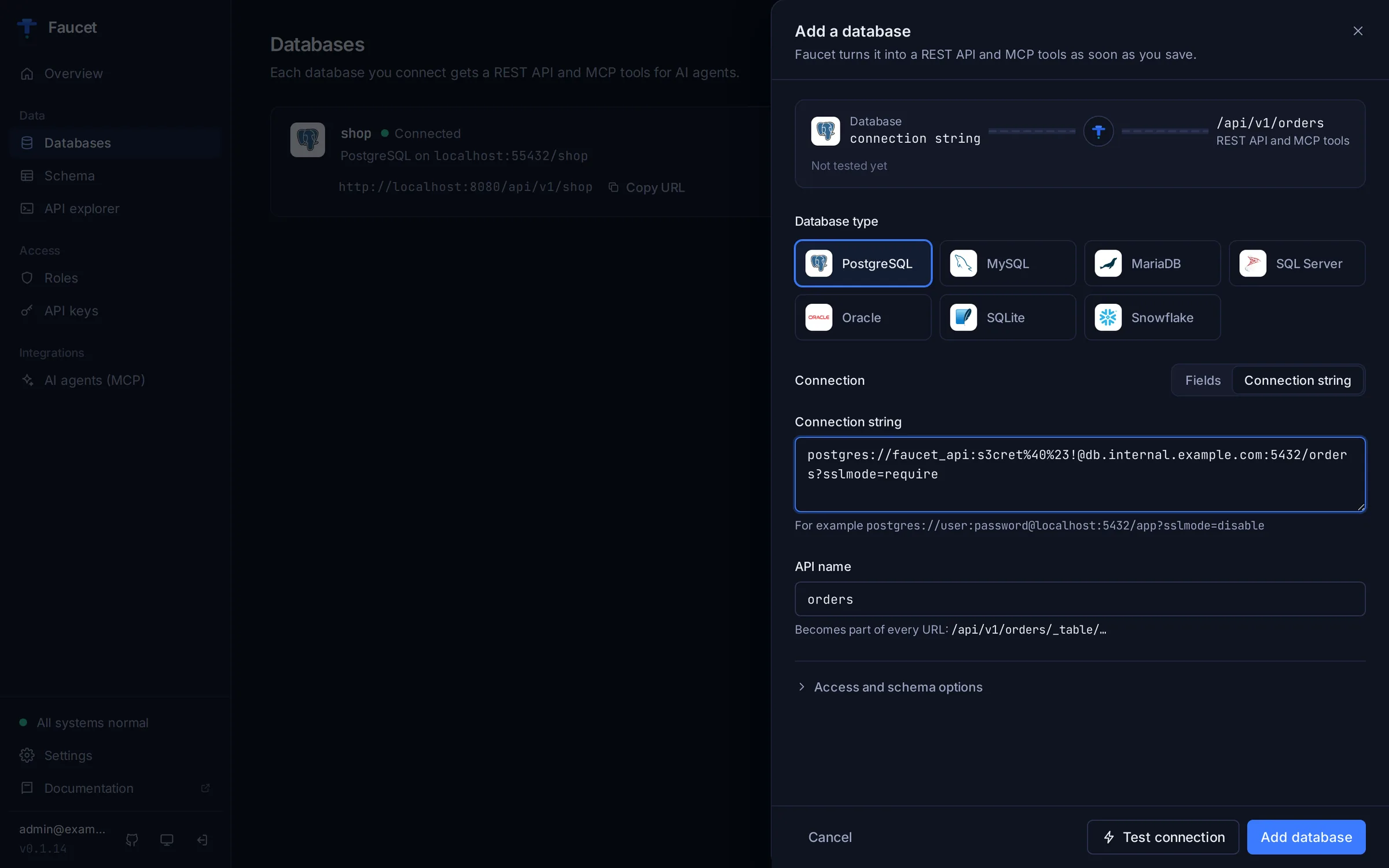The width and height of the screenshot is (1389, 868).
Task: Open AI agents (MCP) integrations
Action: 115,380
